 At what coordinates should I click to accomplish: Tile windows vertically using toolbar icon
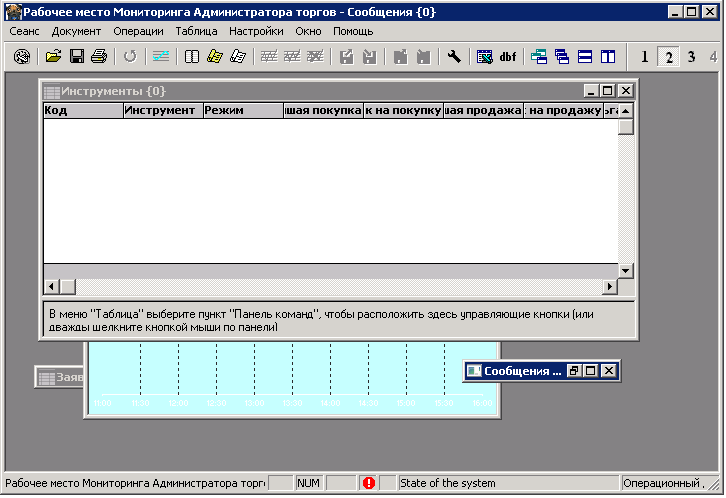pyautogui.click(x=608, y=56)
